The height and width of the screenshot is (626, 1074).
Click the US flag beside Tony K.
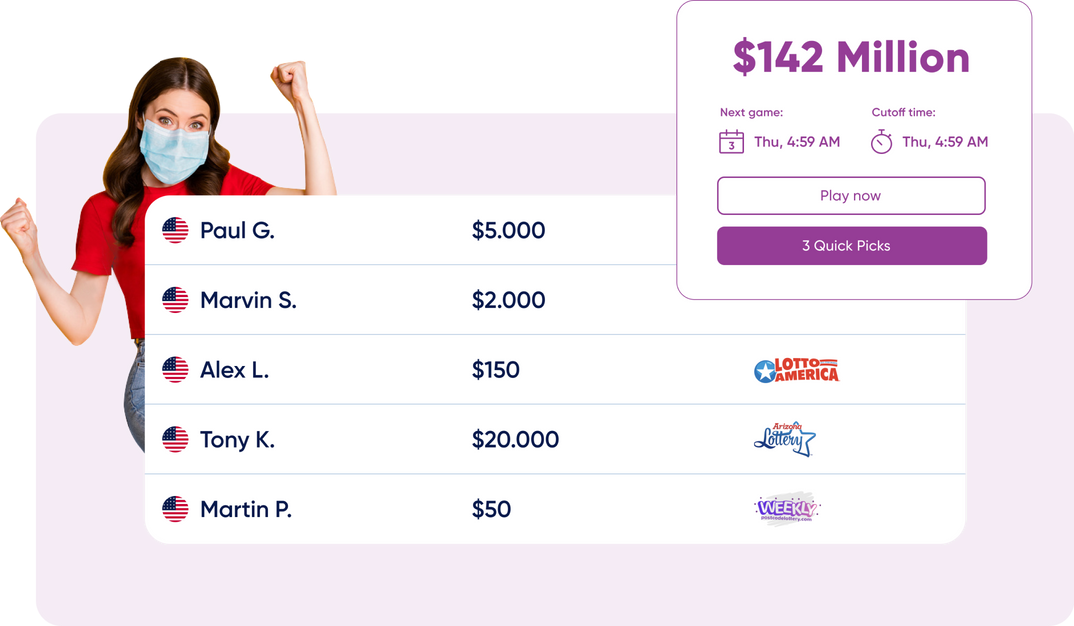(x=176, y=440)
